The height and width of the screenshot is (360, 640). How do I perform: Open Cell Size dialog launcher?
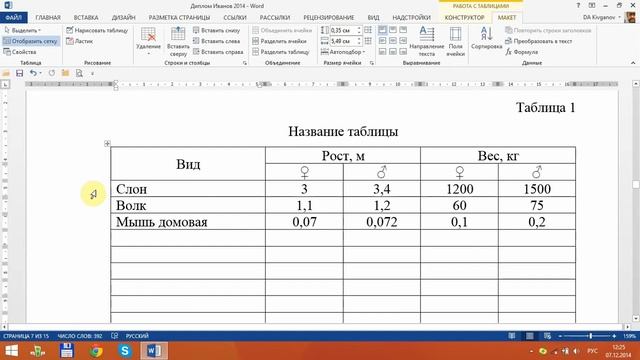[x=372, y=63]
